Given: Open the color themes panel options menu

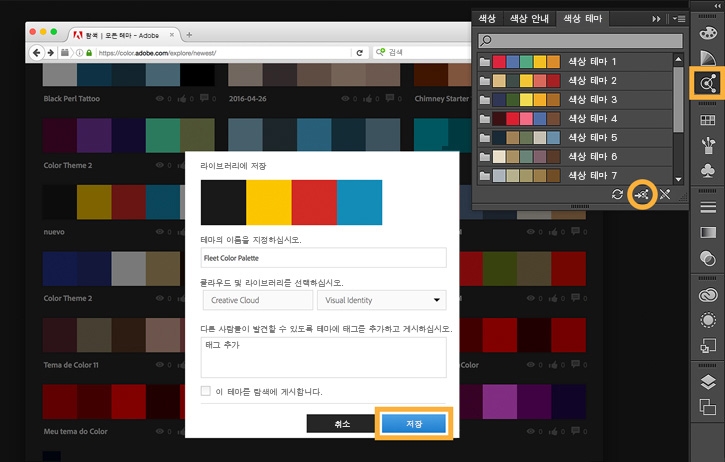Looking at the screenshot, I should [679, 19].
